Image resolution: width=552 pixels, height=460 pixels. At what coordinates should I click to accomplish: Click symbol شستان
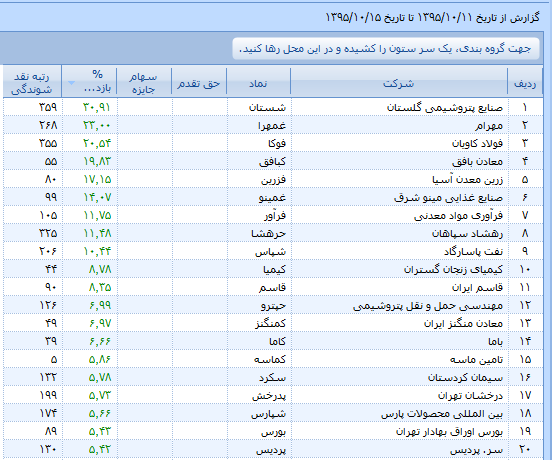coord(268,107)
